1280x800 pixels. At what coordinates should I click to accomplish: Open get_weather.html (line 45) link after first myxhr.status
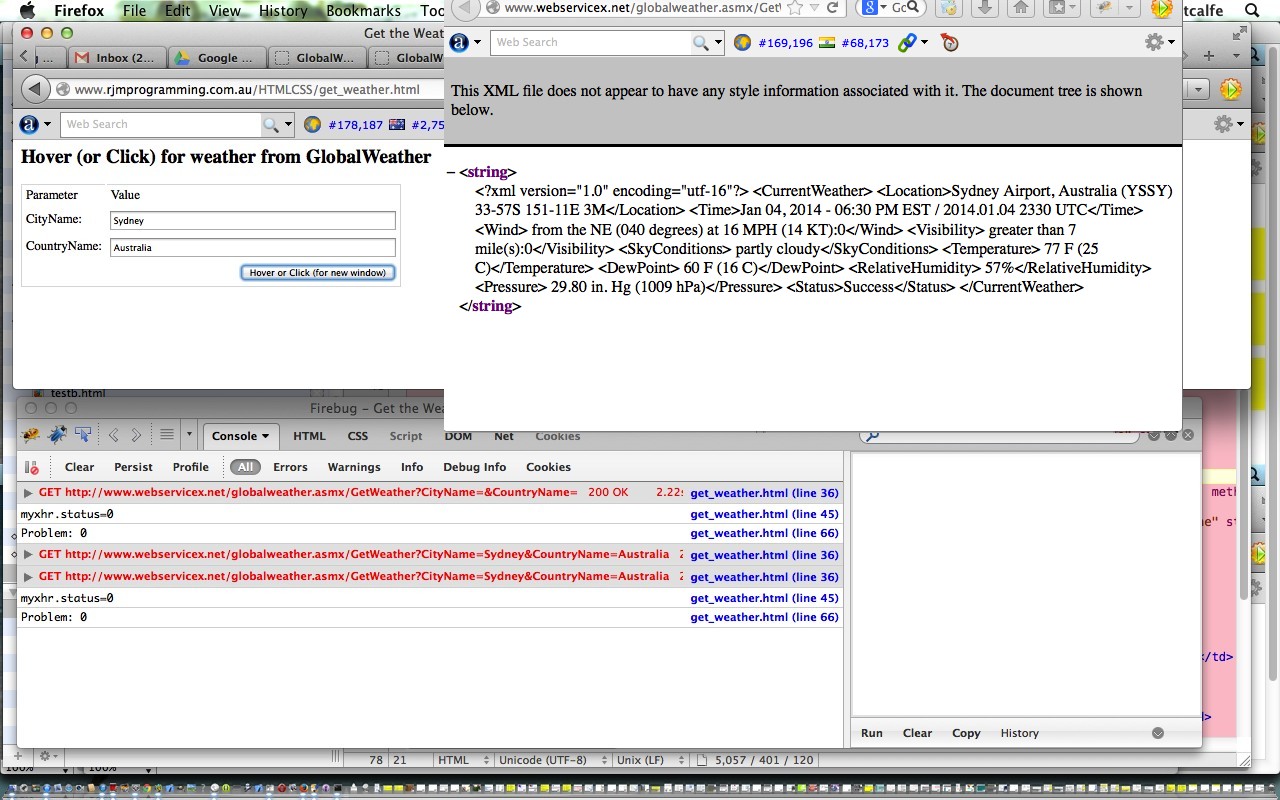coord(764,514)
